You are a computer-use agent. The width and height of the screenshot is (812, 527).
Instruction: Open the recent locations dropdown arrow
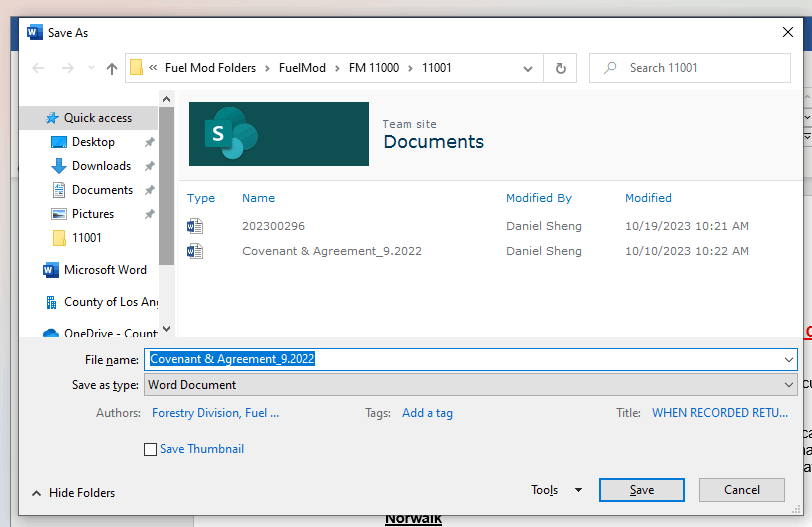(91, 68)
